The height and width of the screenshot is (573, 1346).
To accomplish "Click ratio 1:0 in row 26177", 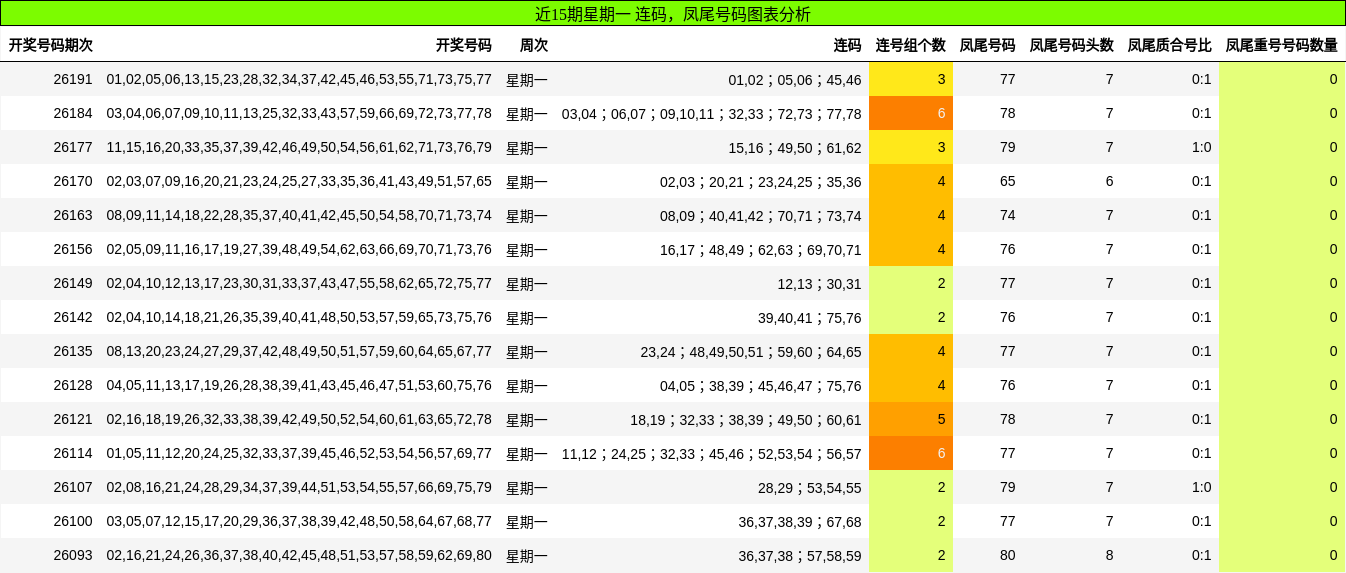I will point(1201,147).
